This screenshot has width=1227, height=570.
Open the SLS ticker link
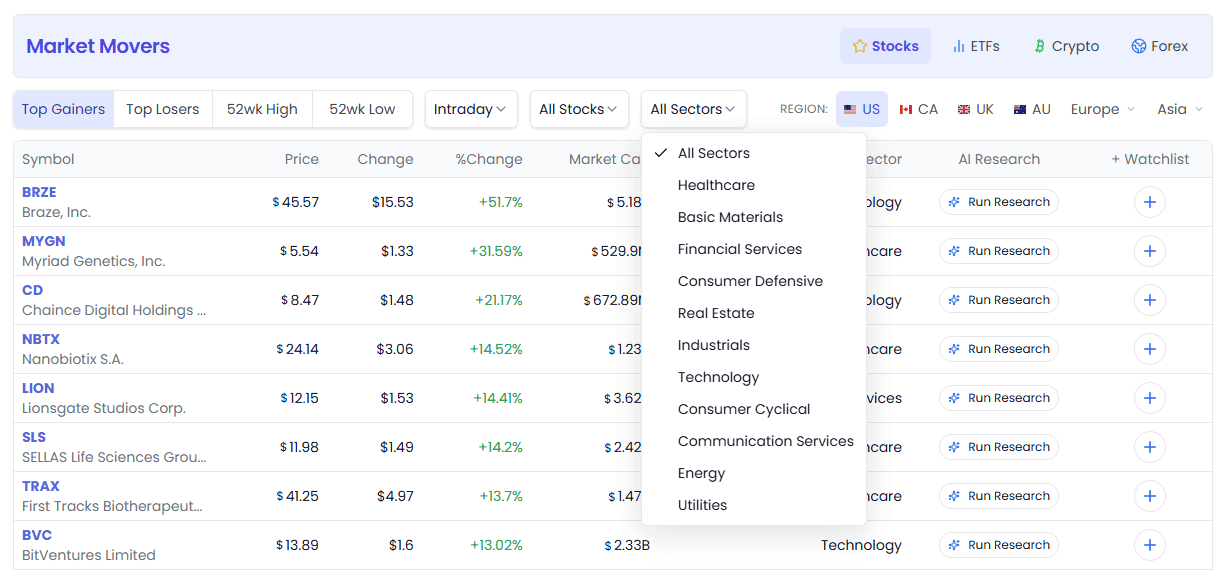coord(34,437)
